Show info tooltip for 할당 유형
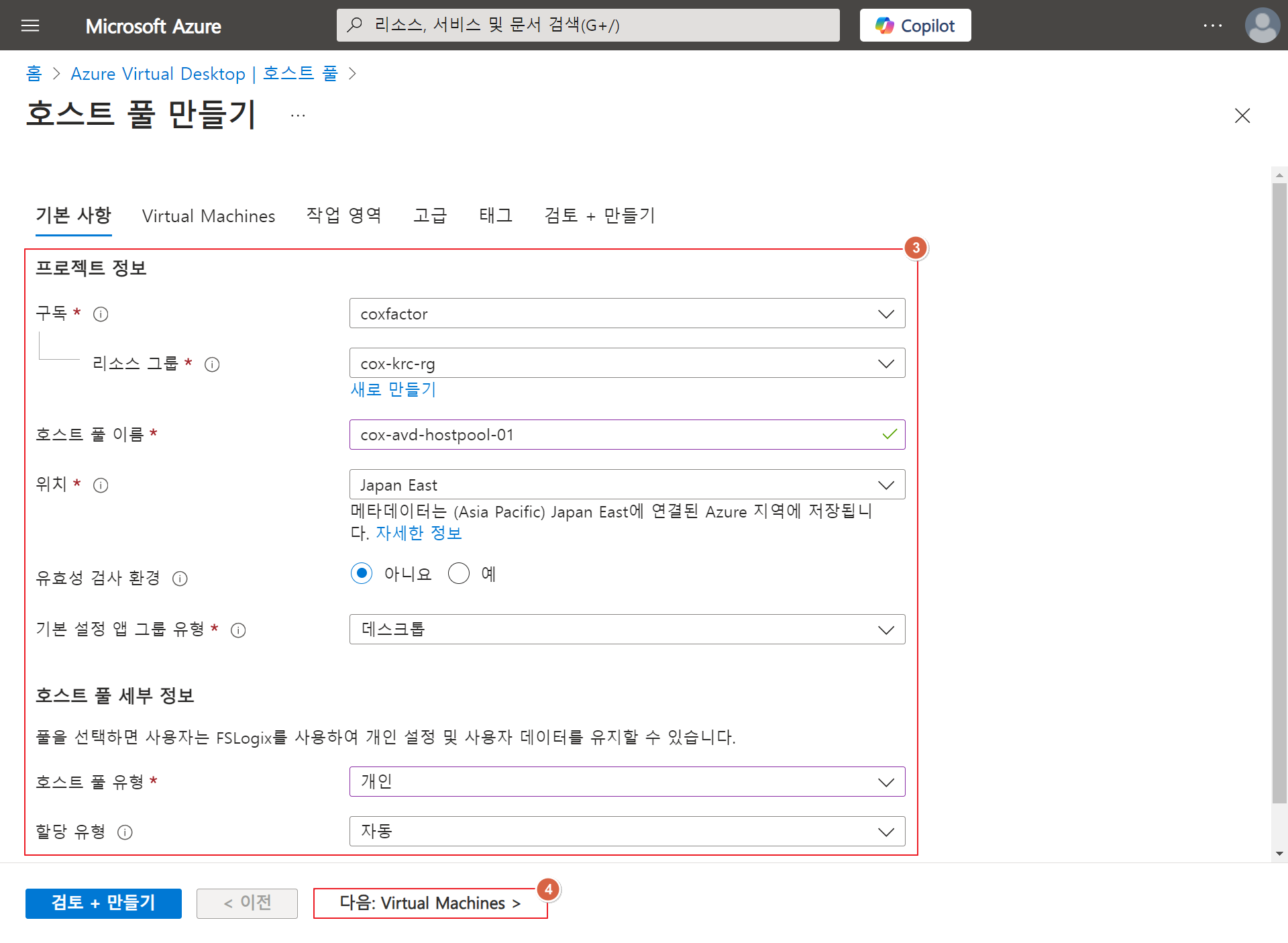The image size is (1288, 943). coord(125,832)
